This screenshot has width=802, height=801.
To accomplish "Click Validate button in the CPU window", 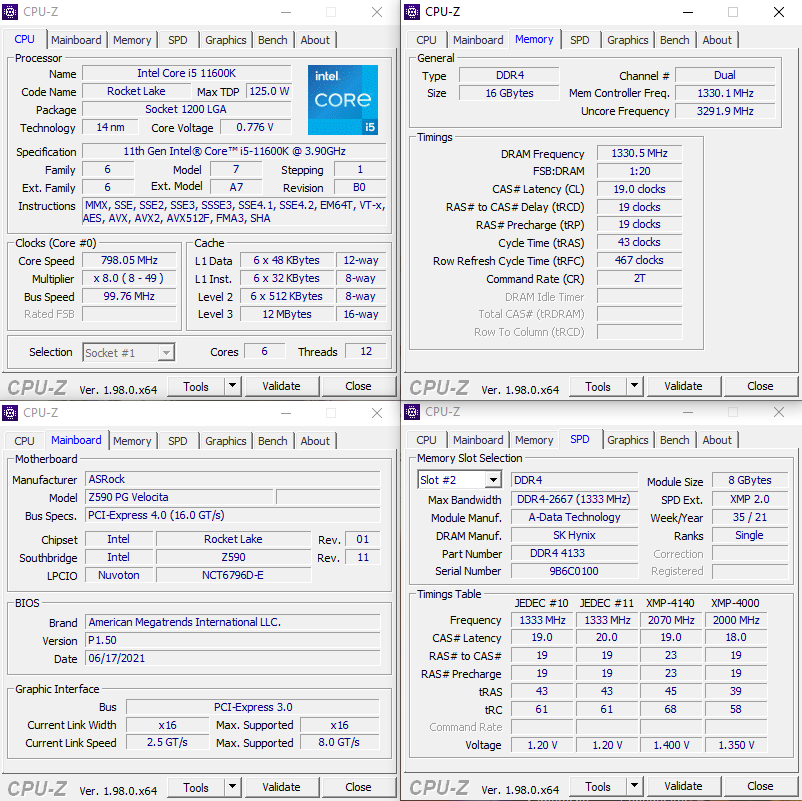I will point(282,386).
